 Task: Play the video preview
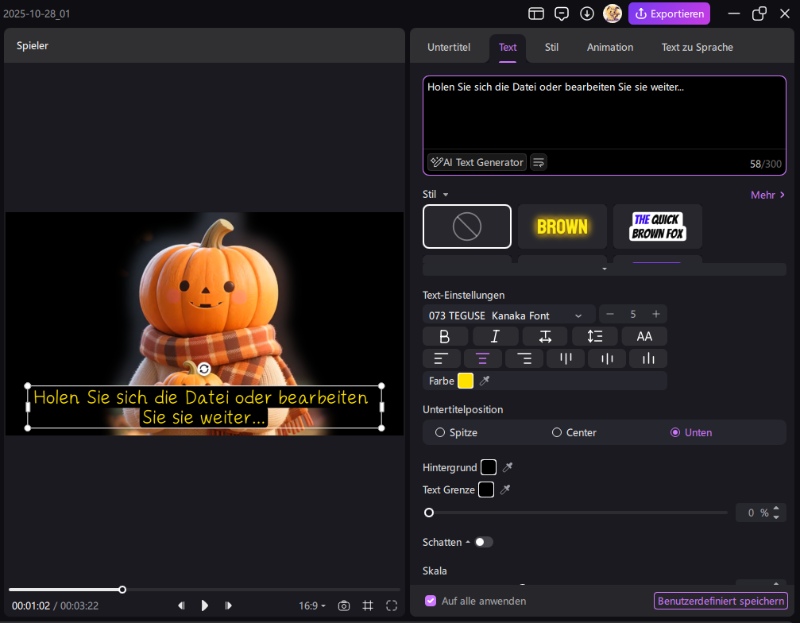(x=205, y=606)
